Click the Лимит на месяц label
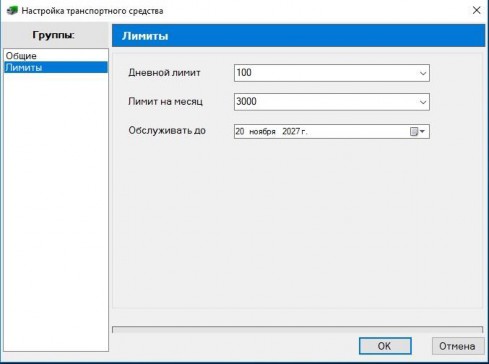The height and width of the screenshot is (364, 489). click(x=165, y=102)
